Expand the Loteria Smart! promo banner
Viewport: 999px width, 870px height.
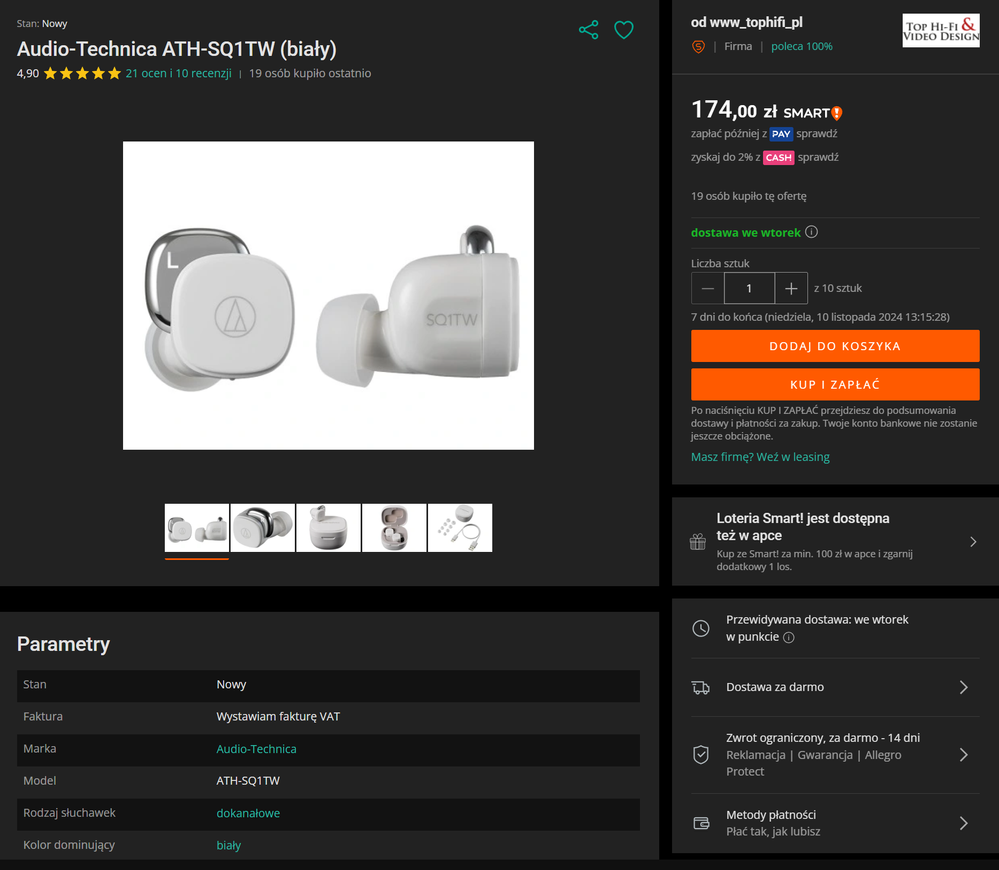point(973,542)
